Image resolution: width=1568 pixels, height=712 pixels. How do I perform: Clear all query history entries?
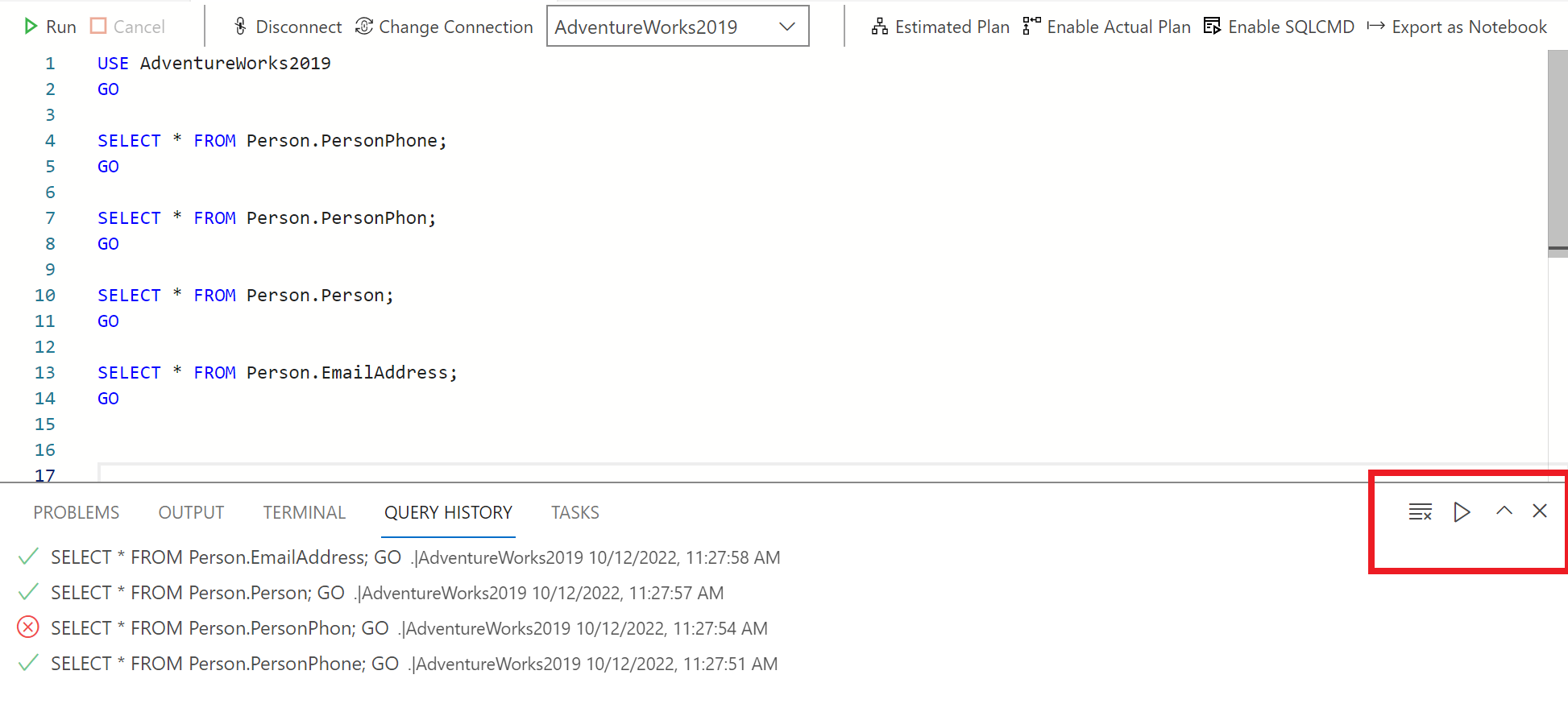click(x=1420, y=511)
